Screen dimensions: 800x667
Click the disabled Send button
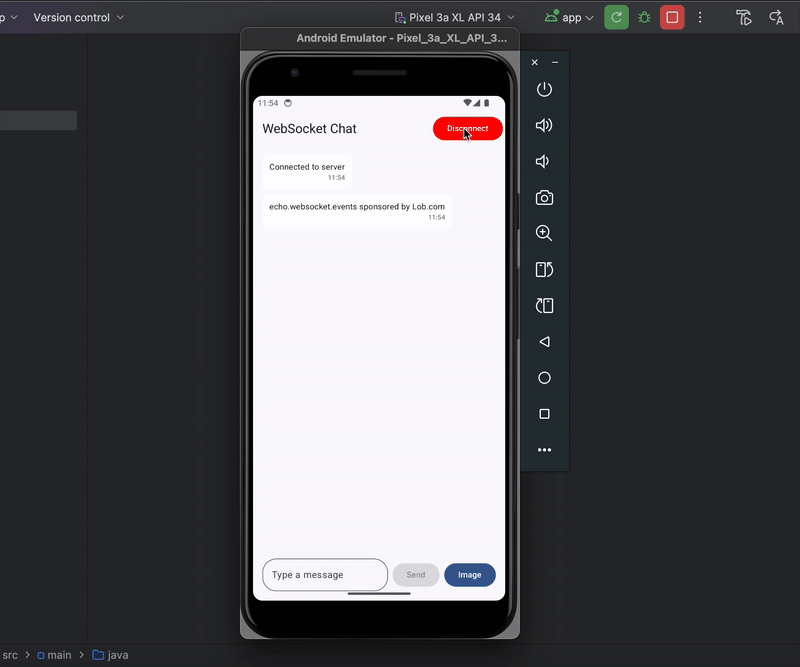(416, 575)
